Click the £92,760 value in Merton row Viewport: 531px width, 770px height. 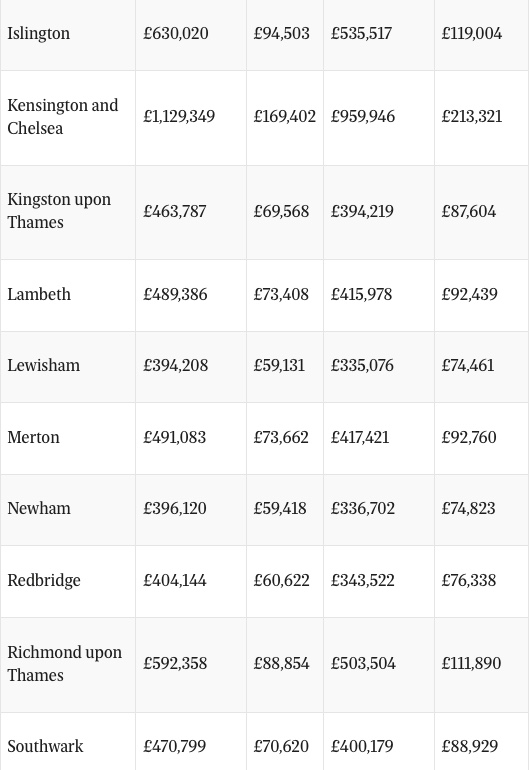469,437
